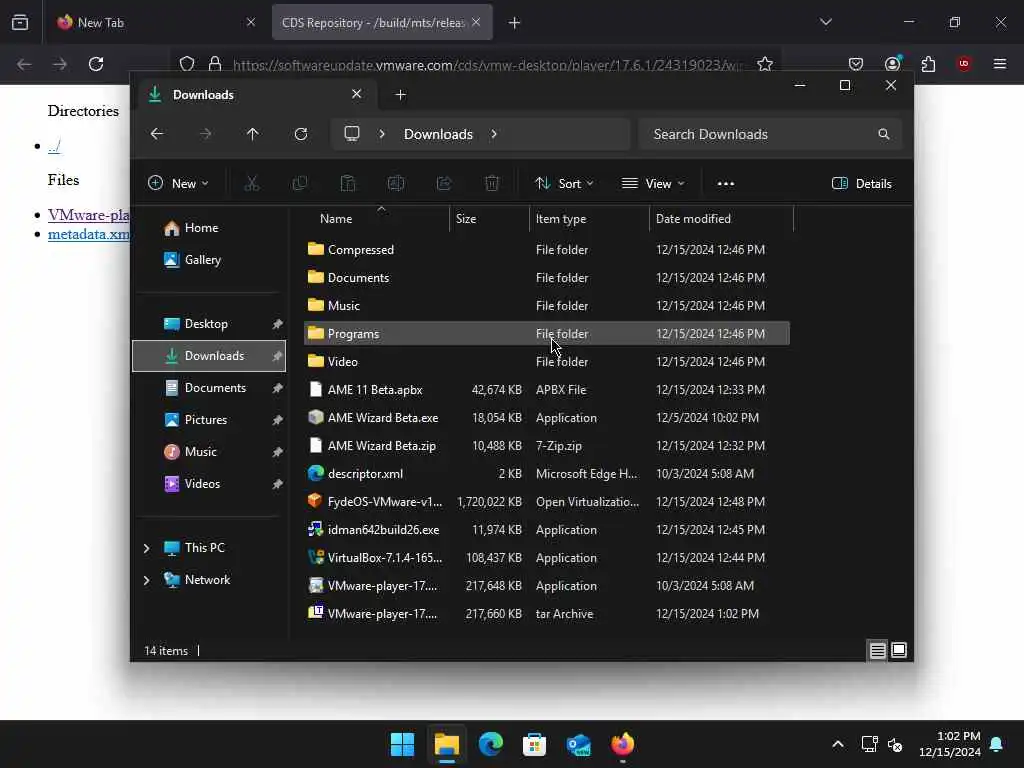Click chevron before Downloads in address bar
Image resolution: width=1024 pixels, height=768 pixels.
(x=382, y=134)
